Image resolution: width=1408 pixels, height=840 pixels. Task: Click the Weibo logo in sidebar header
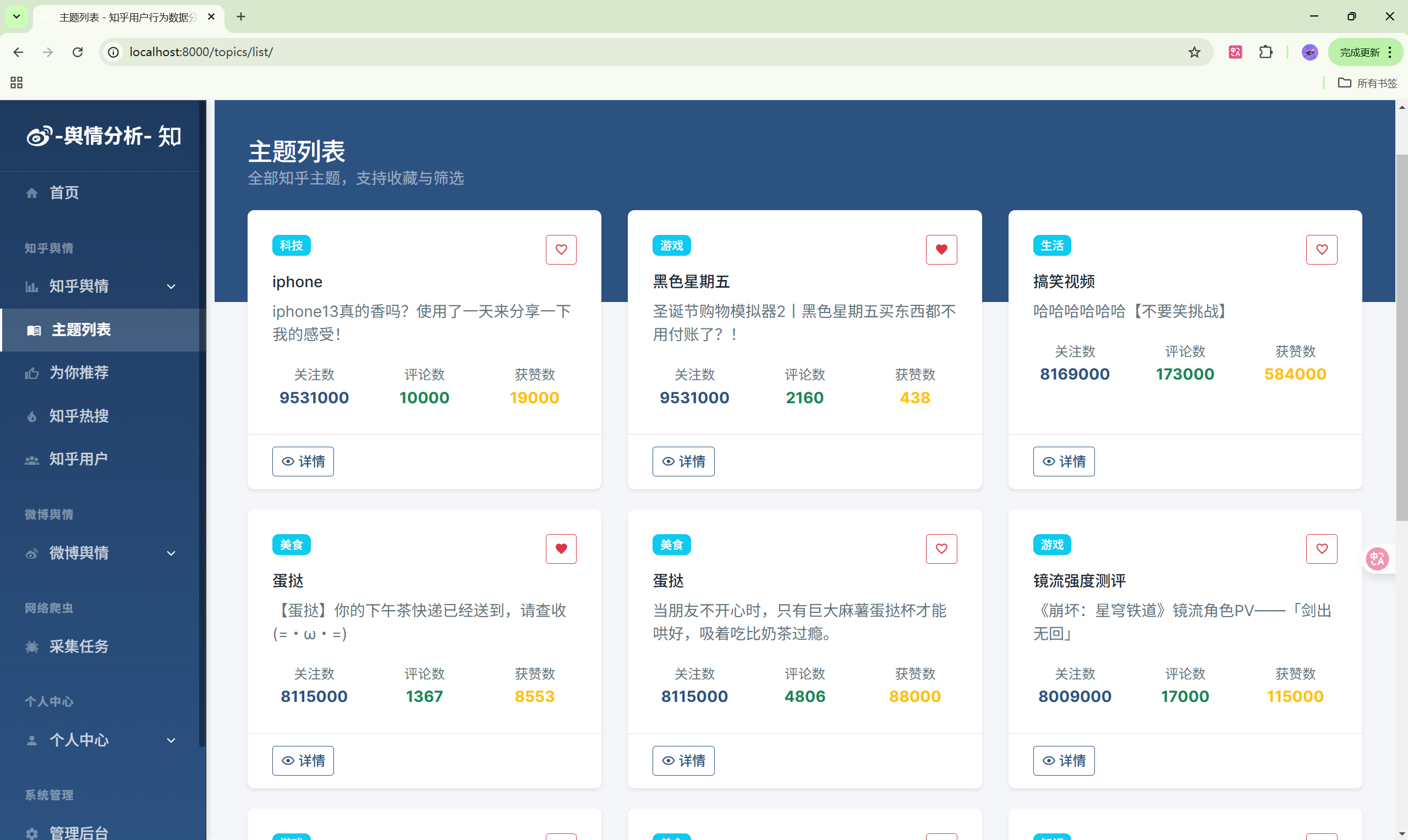tap(39, 136)
